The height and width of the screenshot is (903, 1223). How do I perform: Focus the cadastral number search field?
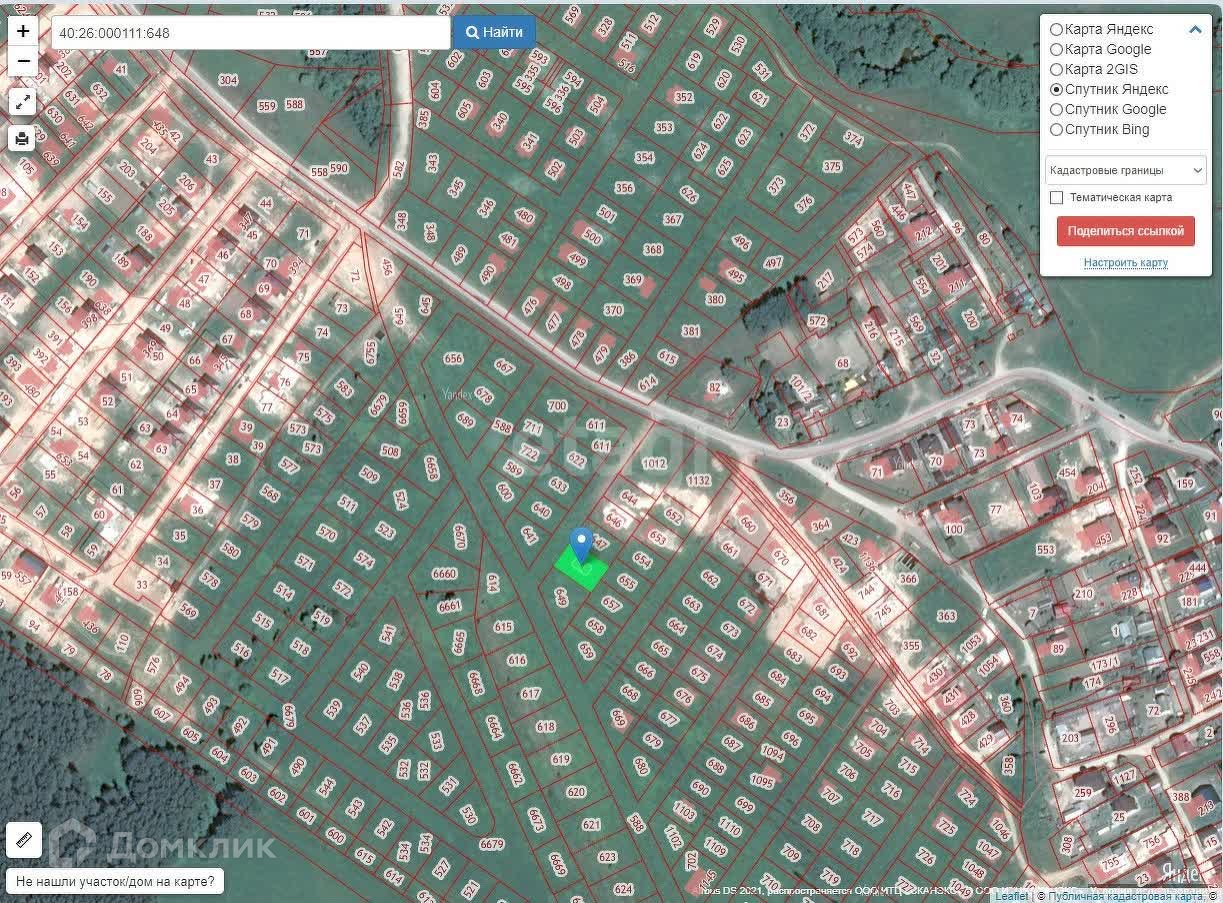pyautogui.click(x=251, y=32)
